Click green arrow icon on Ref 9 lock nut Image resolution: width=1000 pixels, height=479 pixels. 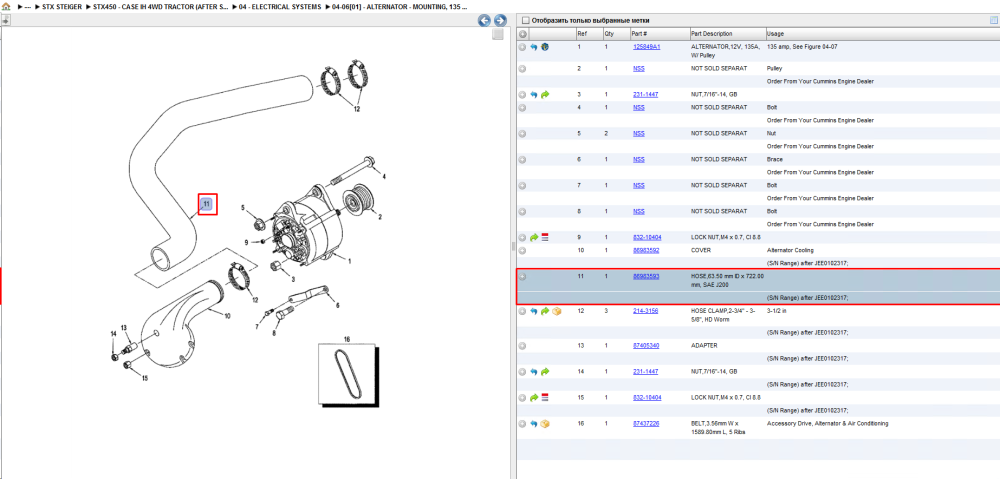tap(534, 237)
